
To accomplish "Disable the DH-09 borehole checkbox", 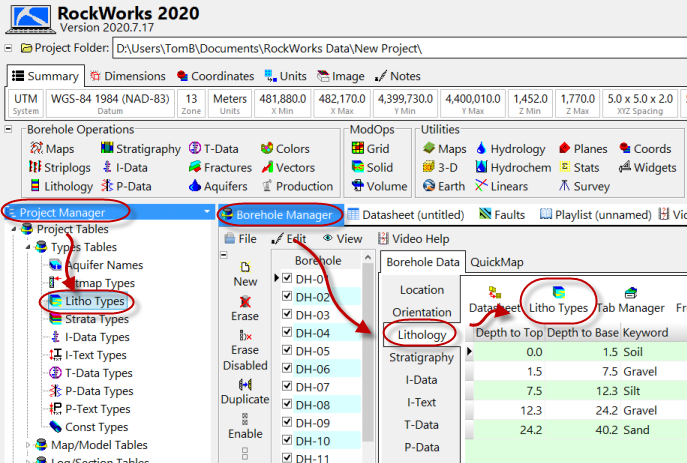I will tap(288, 423).
